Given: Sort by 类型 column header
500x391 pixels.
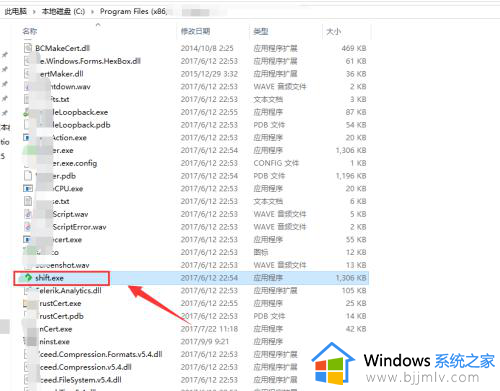Looking at the screenshot, I should pyautogui.click(x=261, y=31).
